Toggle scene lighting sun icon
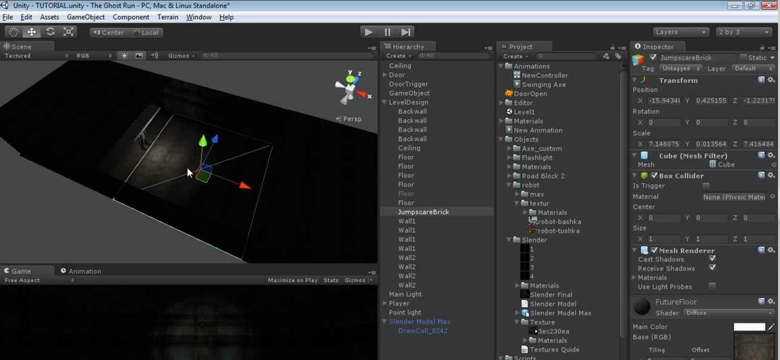 (124, 56)
